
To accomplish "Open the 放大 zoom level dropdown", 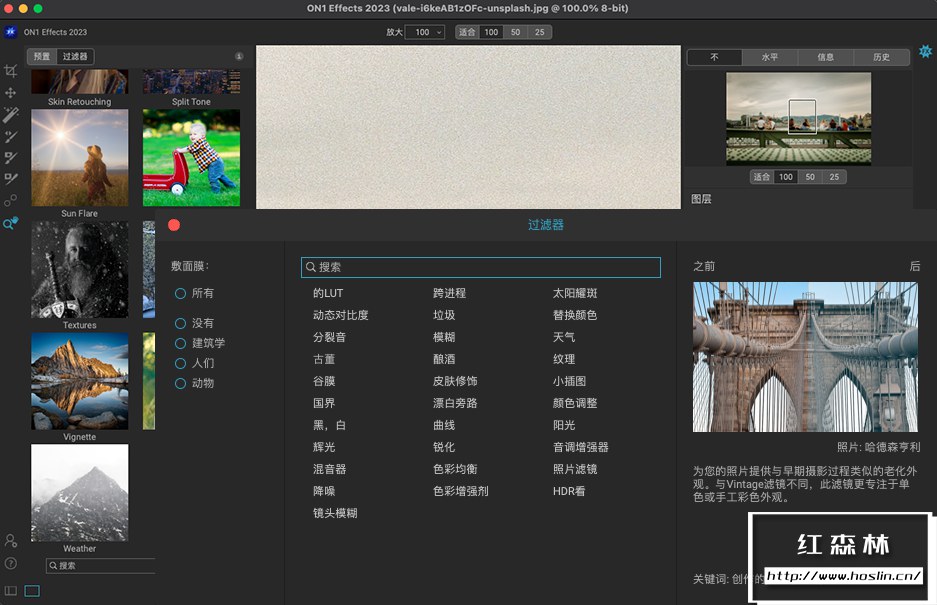I will click(x=424, y=32).
